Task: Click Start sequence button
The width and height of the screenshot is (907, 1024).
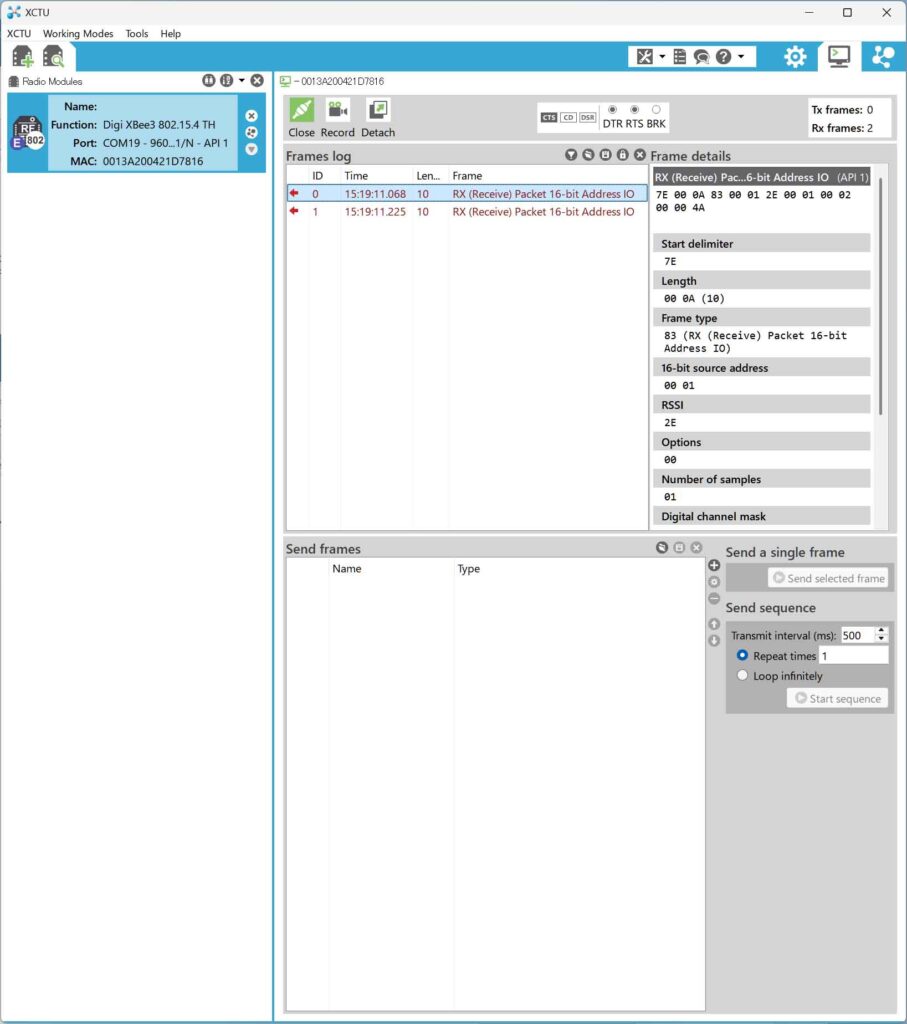Action: click(x=838, y=698)
